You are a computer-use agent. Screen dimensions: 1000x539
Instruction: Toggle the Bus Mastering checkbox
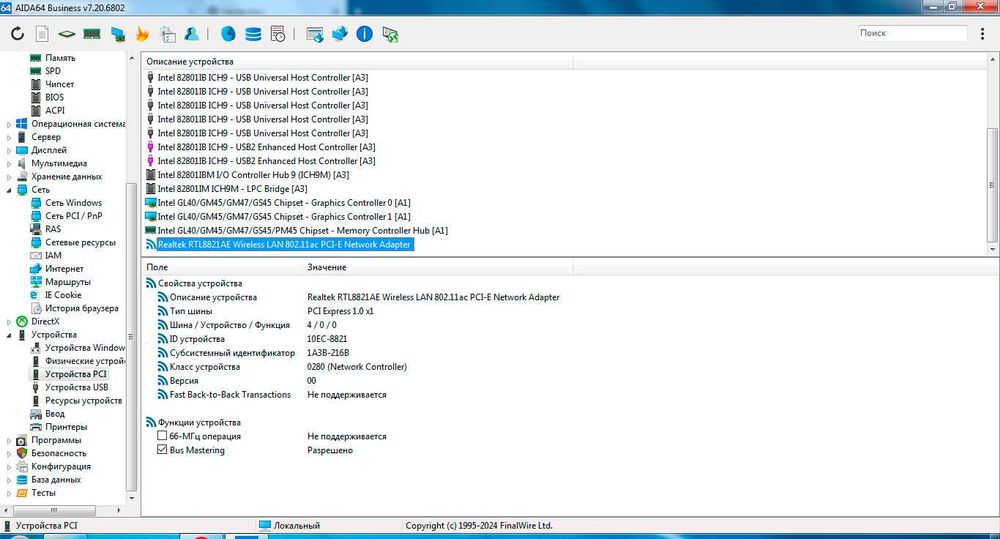point(162,450)
